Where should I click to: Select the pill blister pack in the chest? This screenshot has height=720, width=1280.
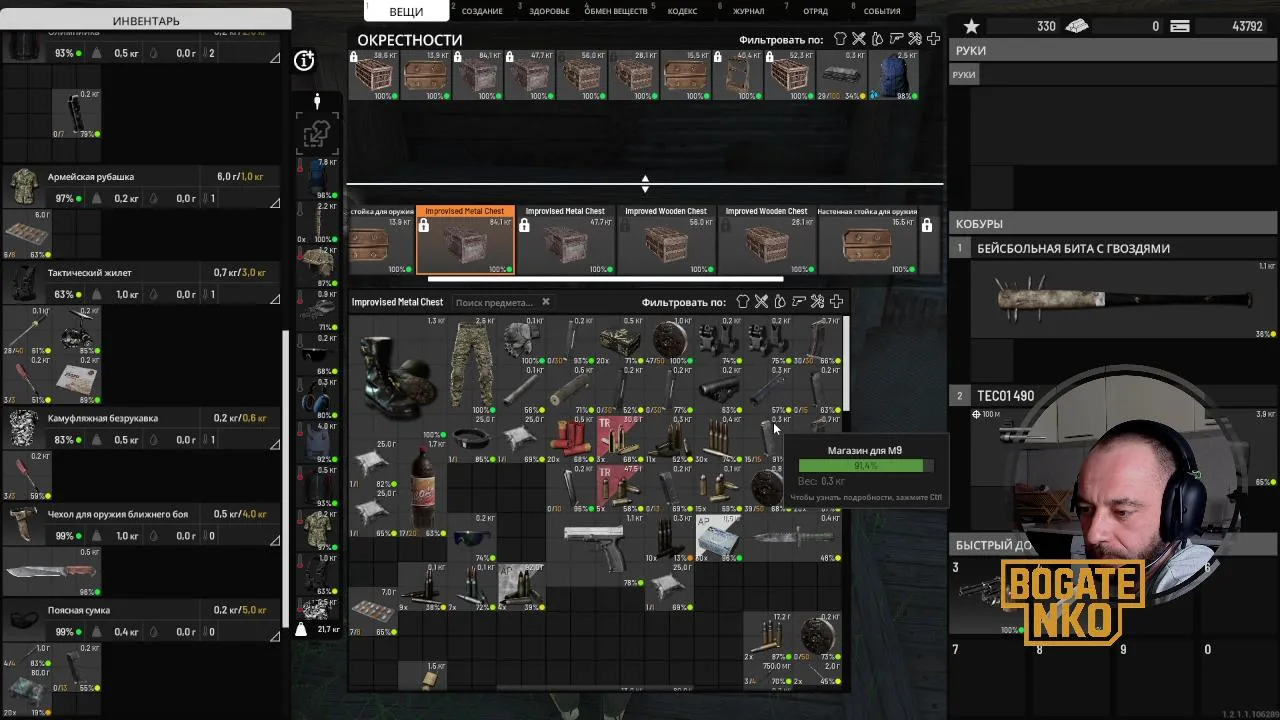[371, 610]
